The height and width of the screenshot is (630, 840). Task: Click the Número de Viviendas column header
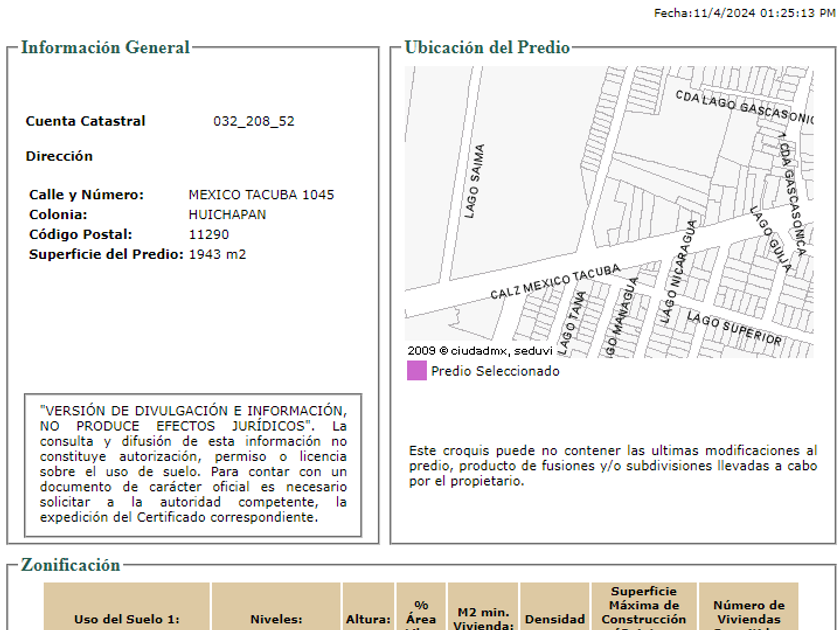pyautogui.click(x=748, y=611)
